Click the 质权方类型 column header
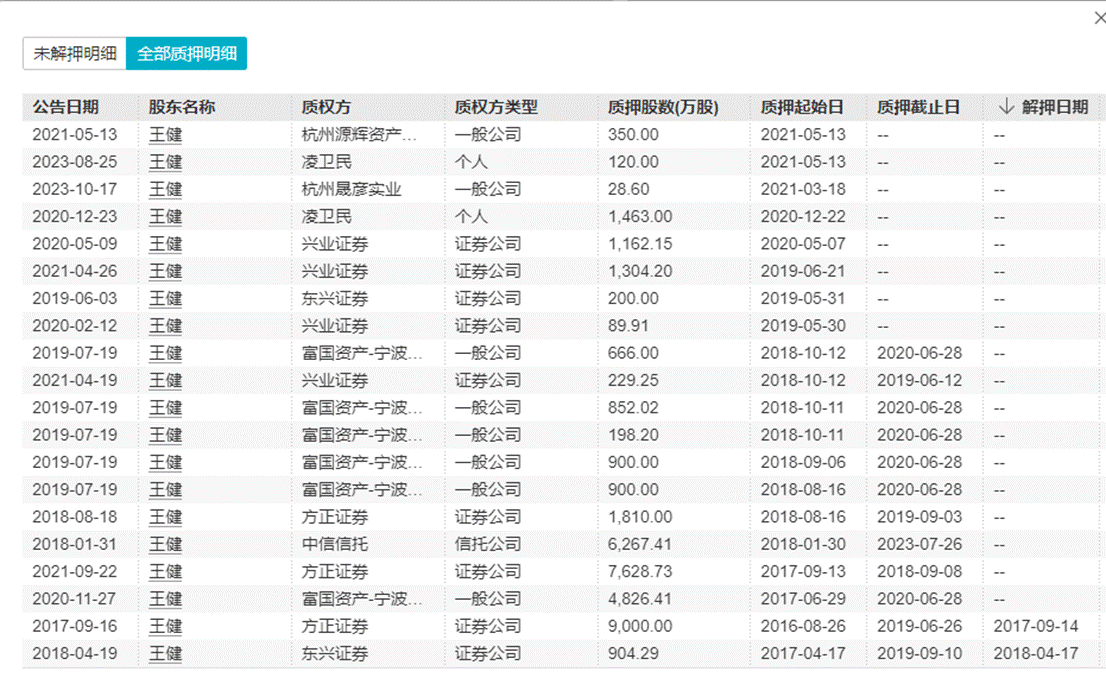The height and width of the screenshot is (678, 1106). pos(495,107)
